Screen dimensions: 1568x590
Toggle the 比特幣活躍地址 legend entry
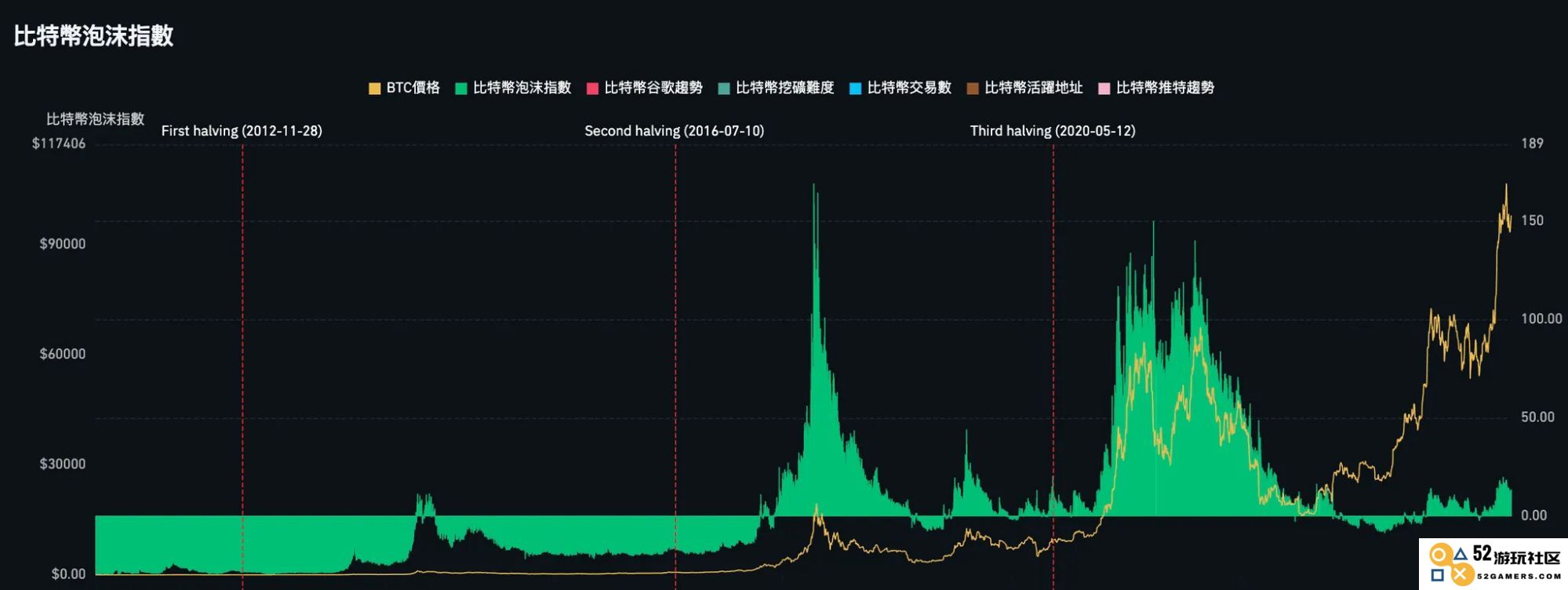(1024, 88)
